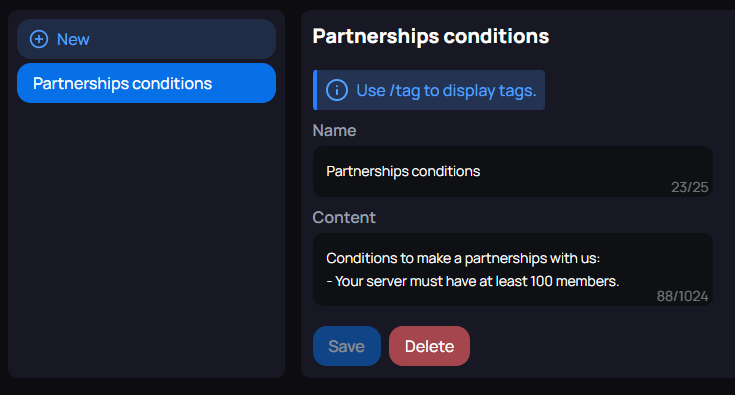Focus the Name input field
735x395 pixels.
point(513,171)
